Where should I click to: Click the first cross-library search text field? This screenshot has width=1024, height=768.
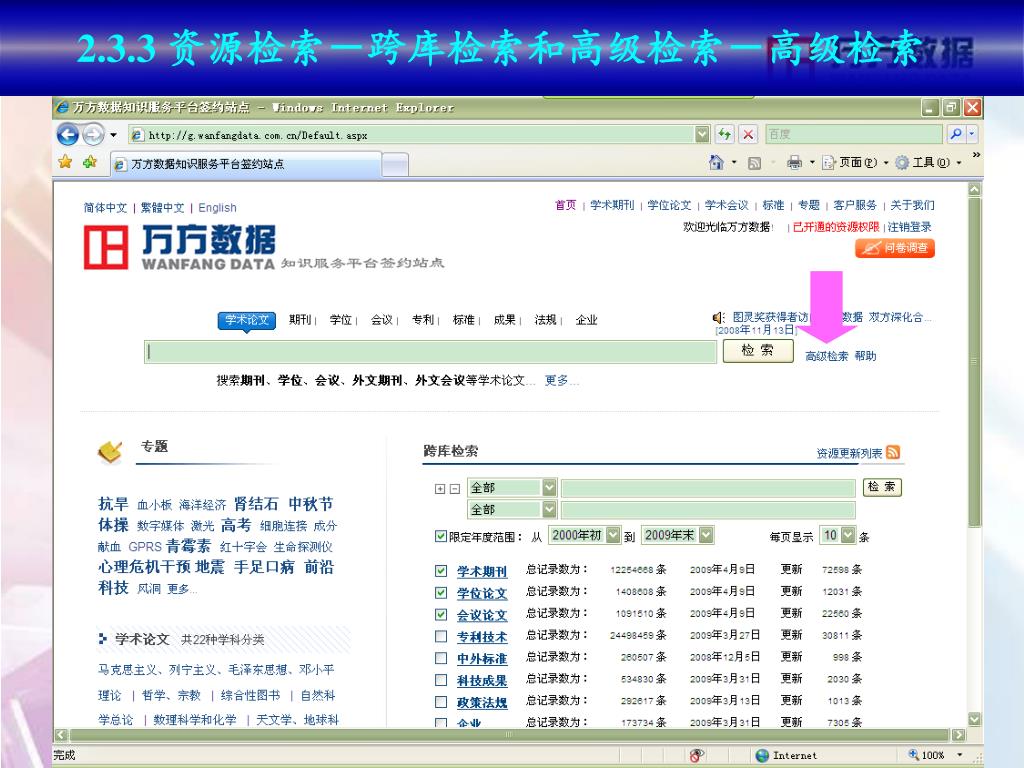point(708,488)
